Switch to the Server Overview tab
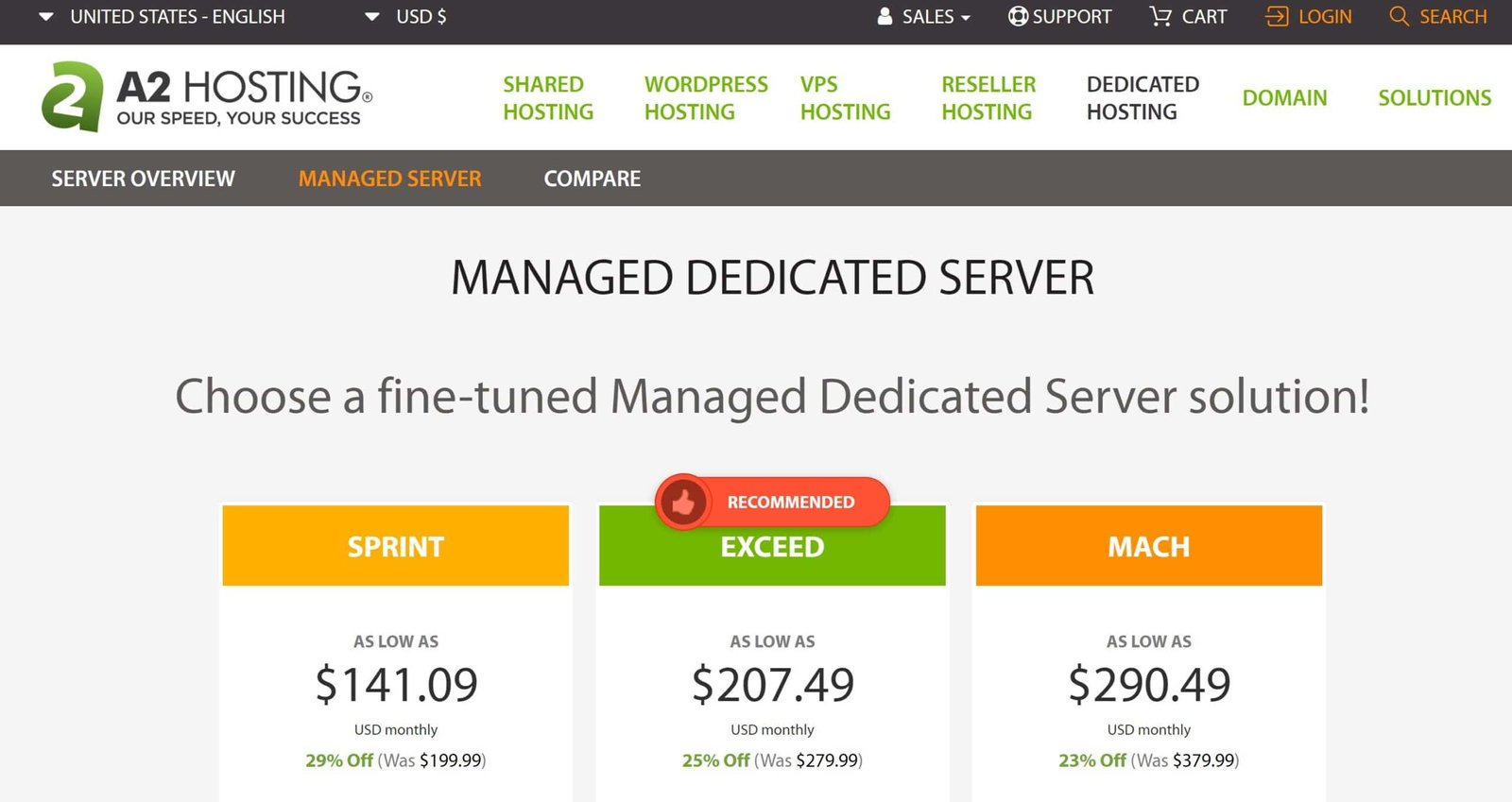 [143, 179]
